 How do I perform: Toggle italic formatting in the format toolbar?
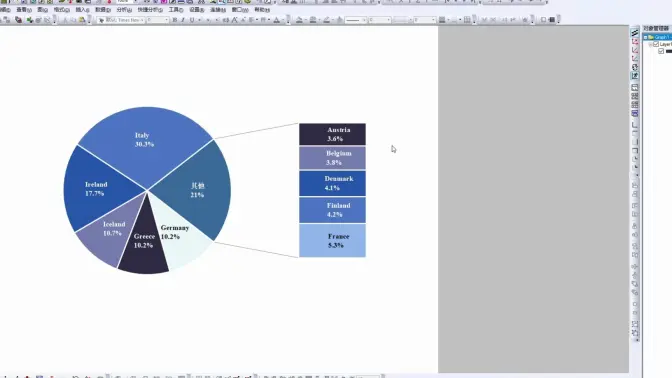[x=183, y=20]
